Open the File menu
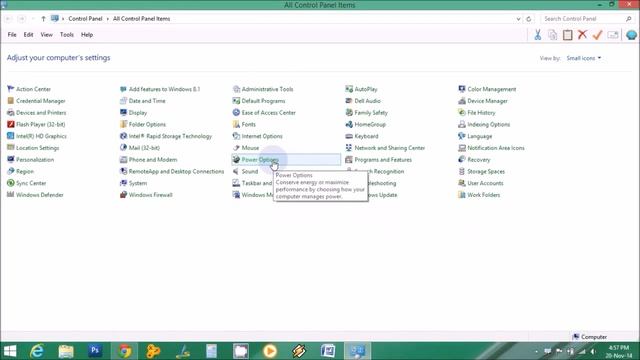640x360 pixels. [x=12, y=35]
